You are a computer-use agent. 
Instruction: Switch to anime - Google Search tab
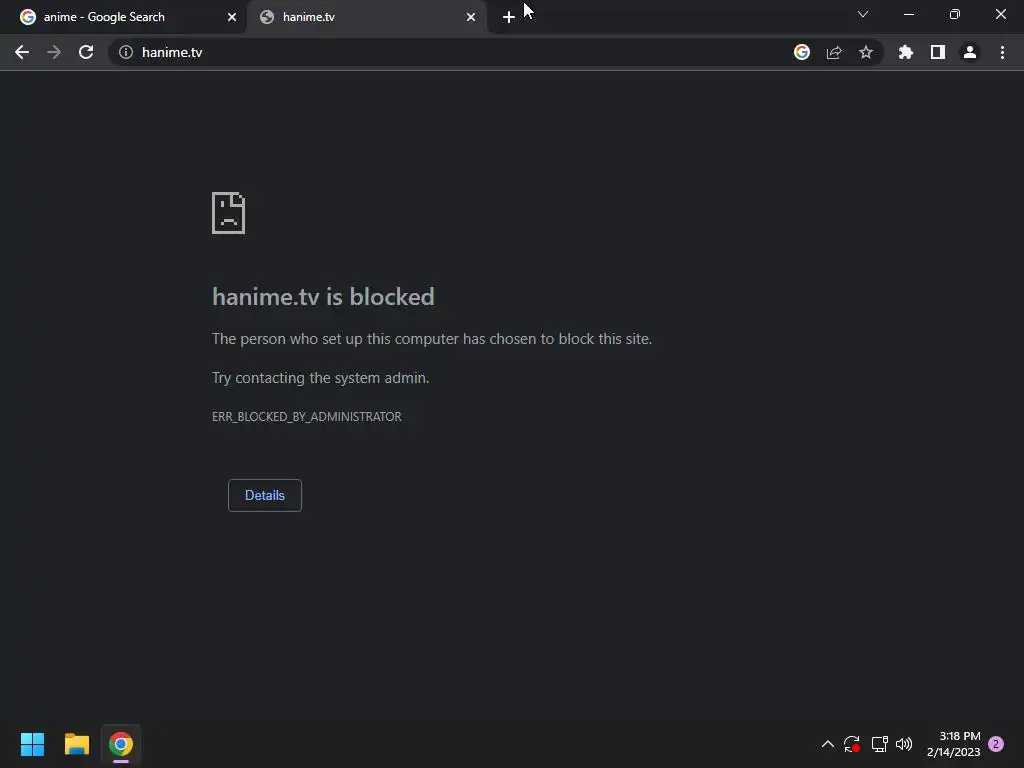click(x=124, y=17)
